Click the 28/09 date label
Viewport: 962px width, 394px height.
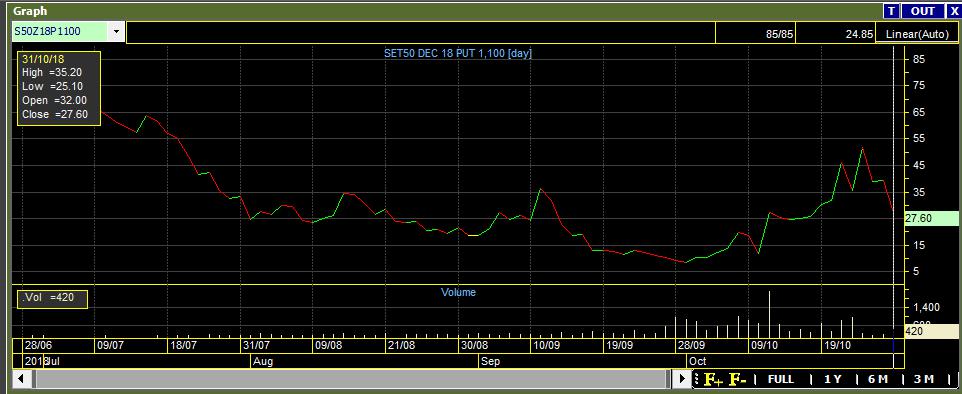(691, 346)
